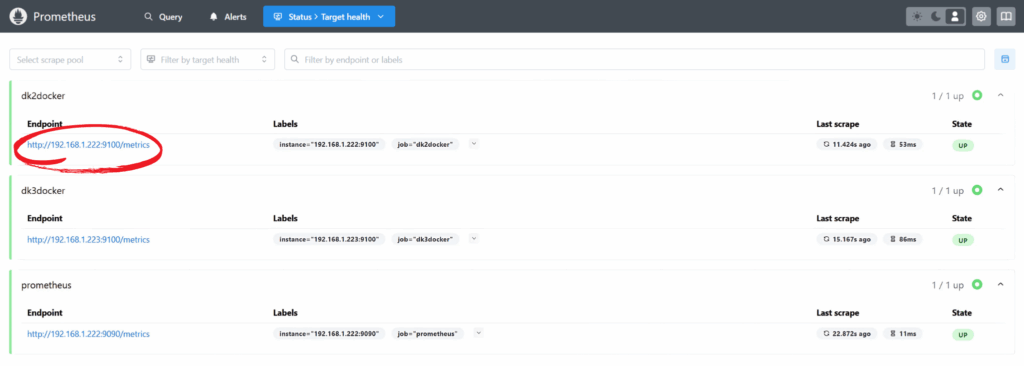1024x366 pixels.
Task: Click the 1 / 1 up count for dk2docker
Action: [x=948, y=97]
